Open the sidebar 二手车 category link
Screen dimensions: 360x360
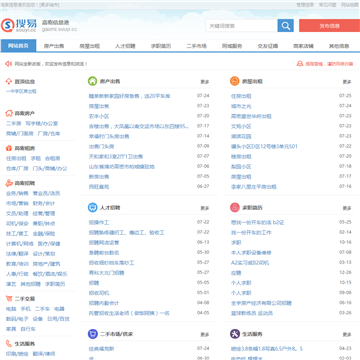(42, 309)
